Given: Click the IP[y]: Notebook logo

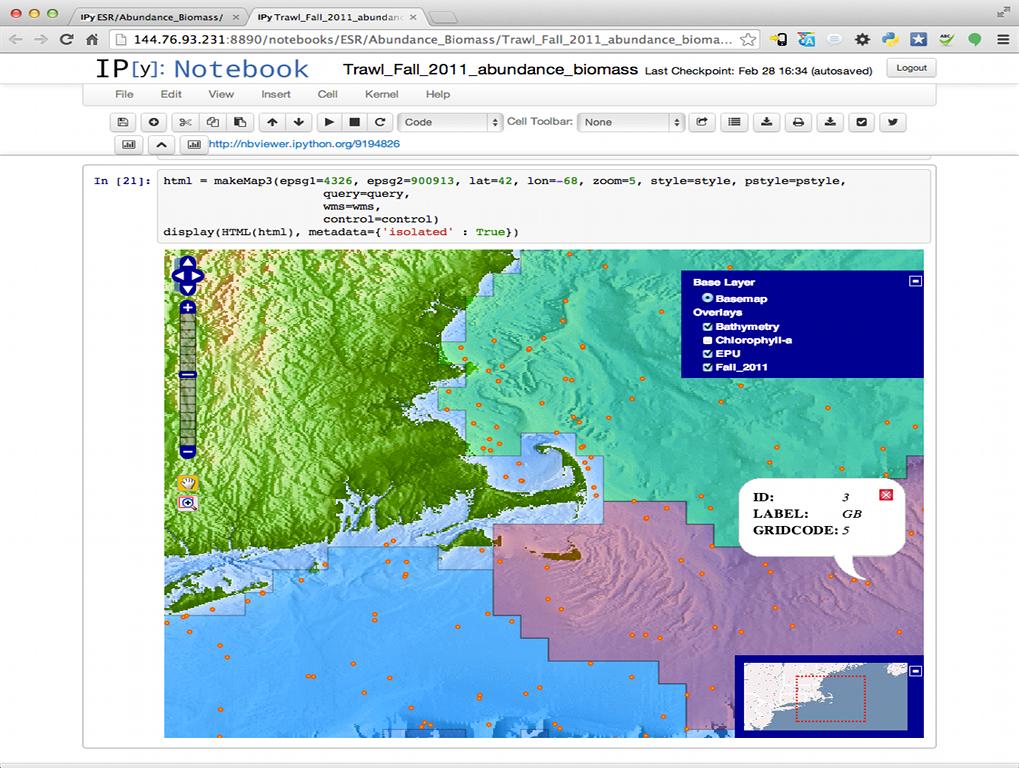Looking at the screenshot, I should coord(202,69).
